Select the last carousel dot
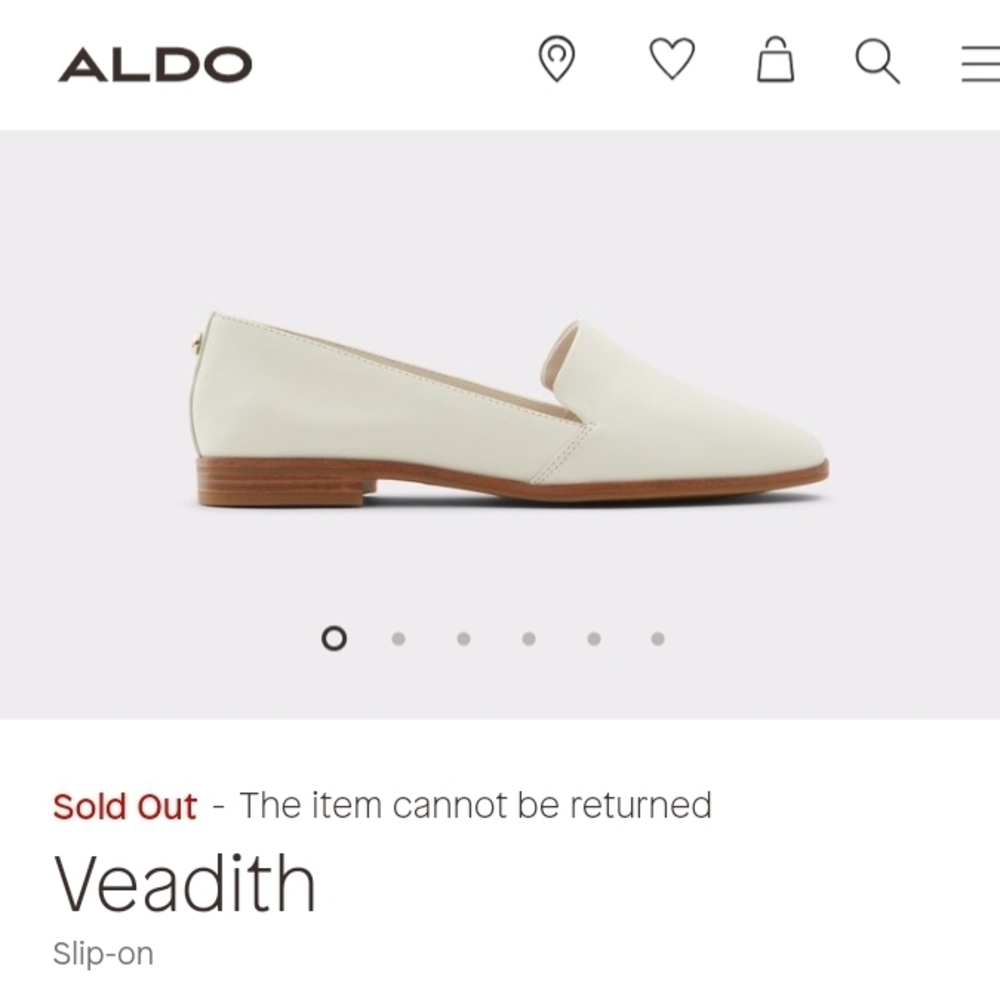This screenshot has width=1000, height=1000. tap(656, 637)
